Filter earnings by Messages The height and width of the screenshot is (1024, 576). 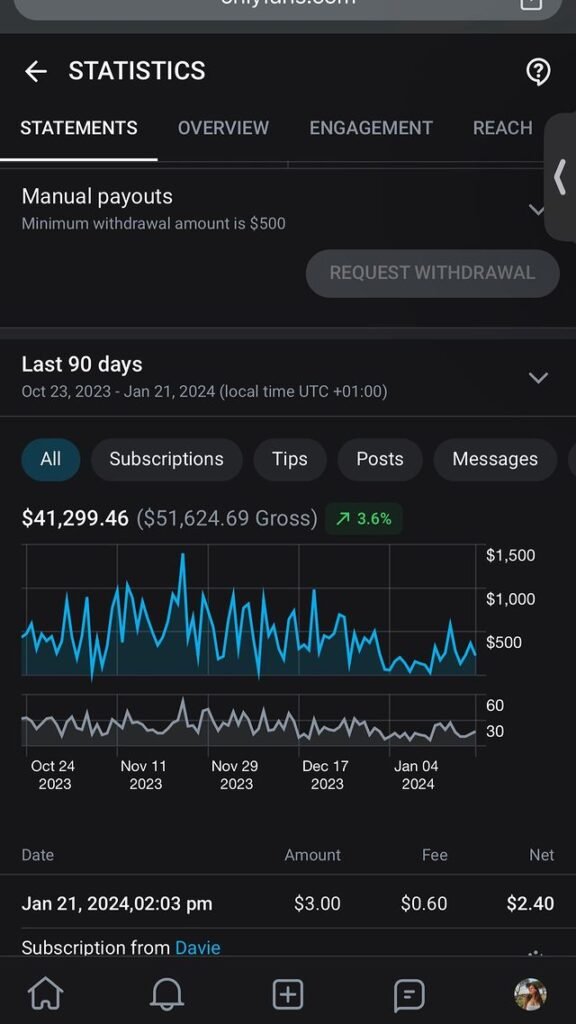point(495,459)
